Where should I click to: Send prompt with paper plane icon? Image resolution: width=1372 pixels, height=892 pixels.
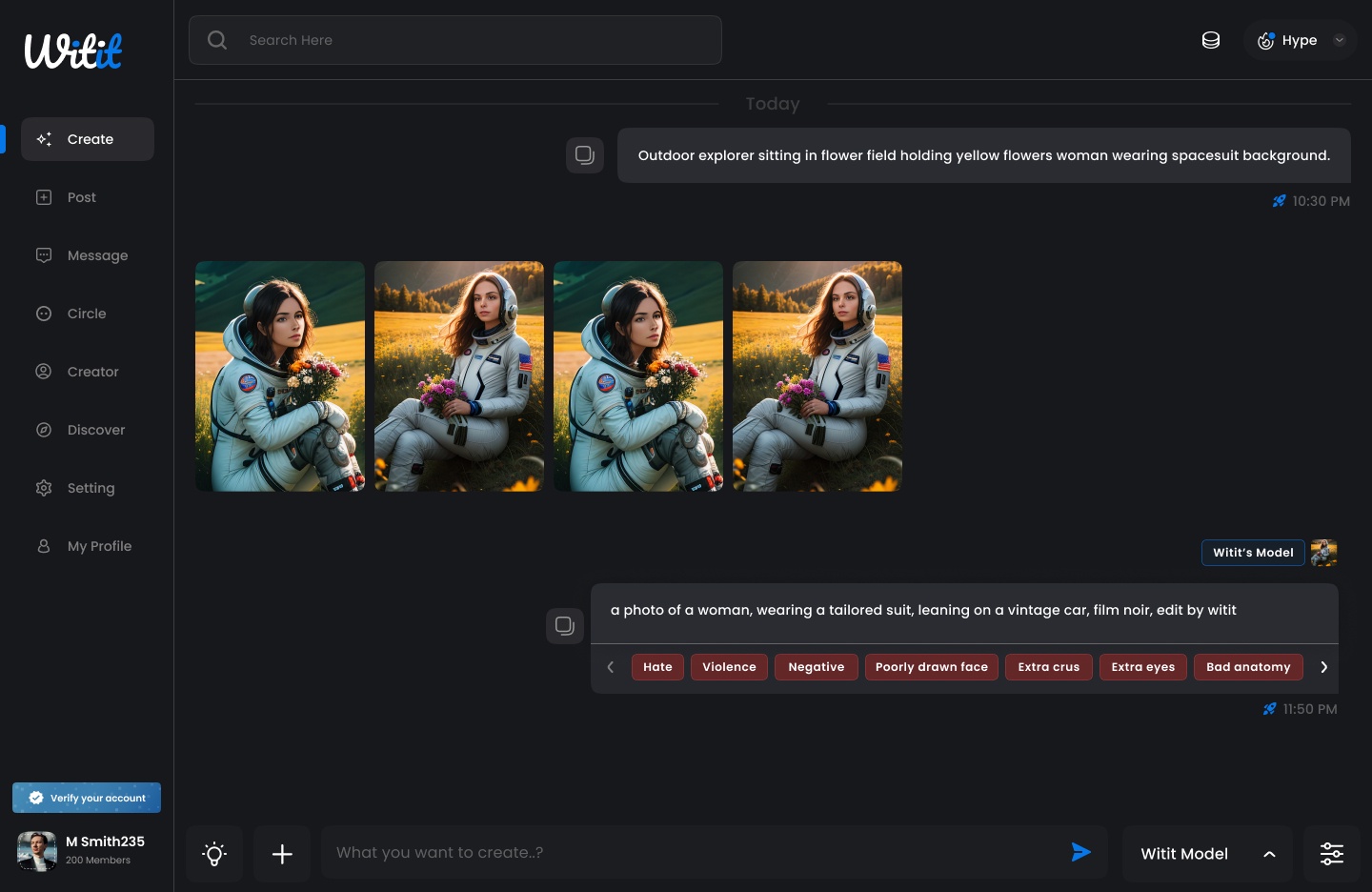[x=1080, y=852]
